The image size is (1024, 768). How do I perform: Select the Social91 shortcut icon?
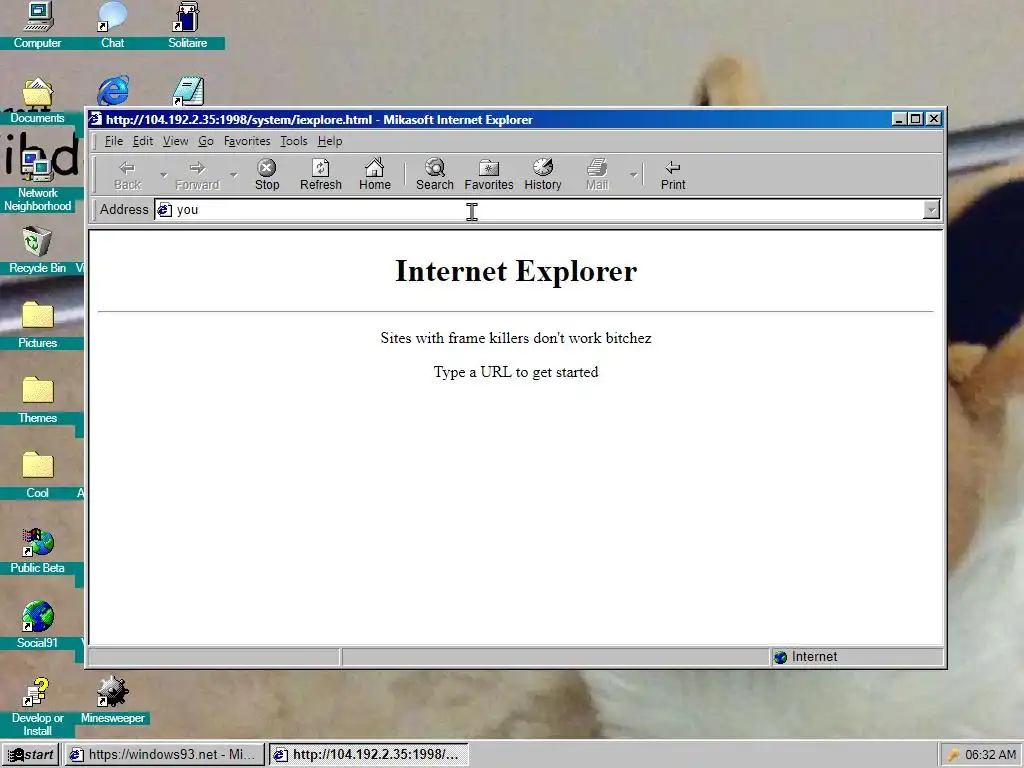click(37, 626)
